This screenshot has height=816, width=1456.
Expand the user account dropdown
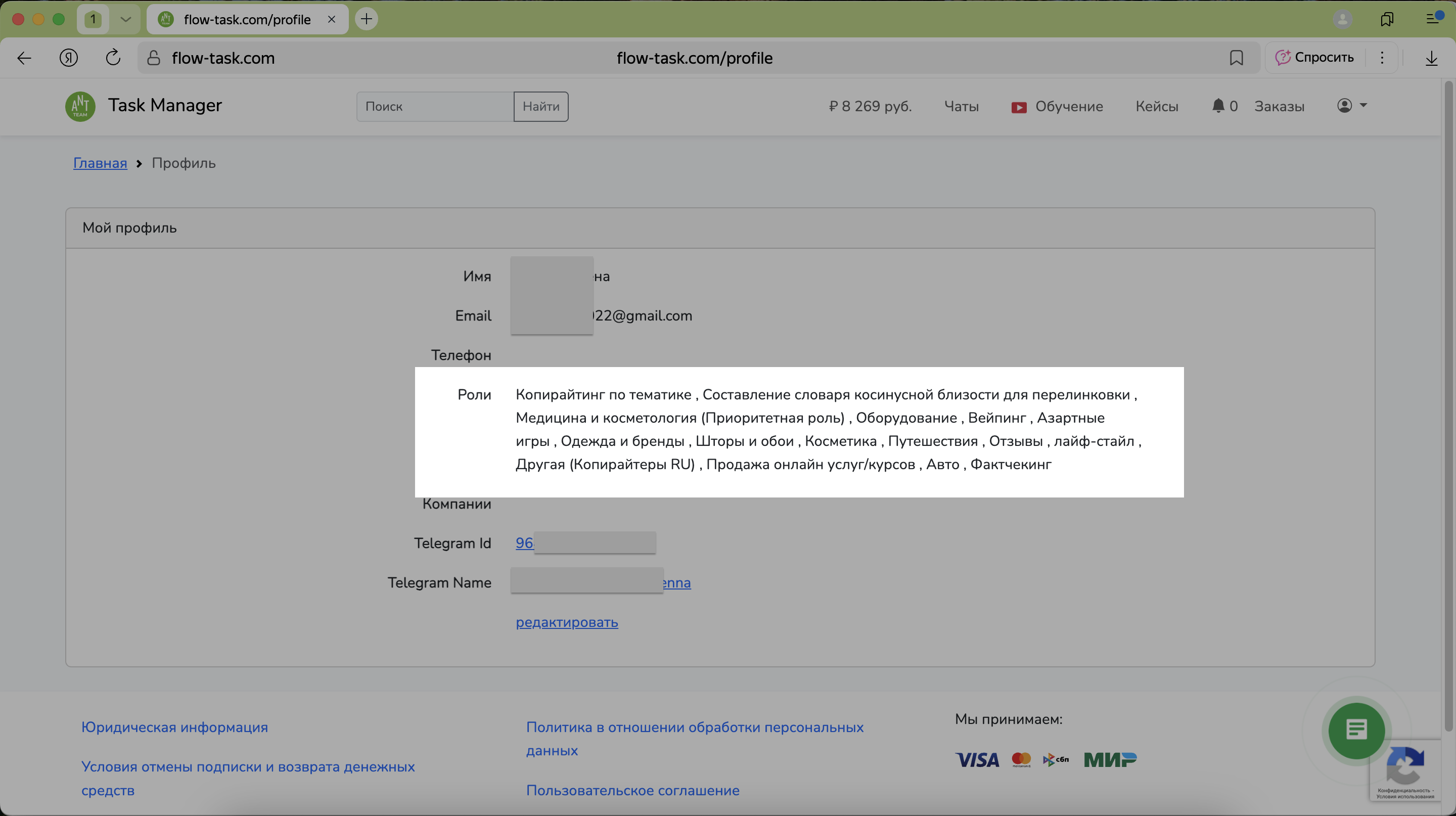click(1352, 106)
